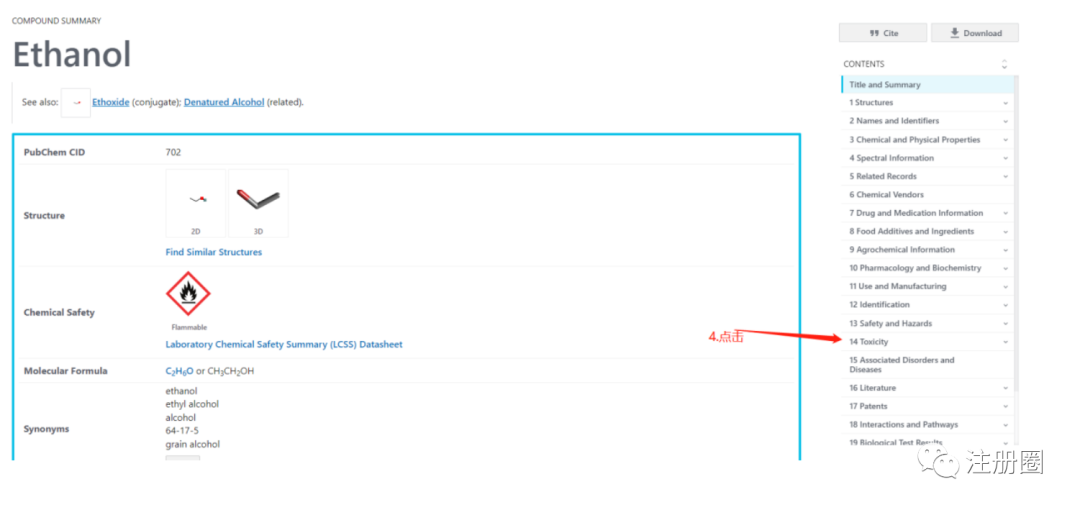The height and width of the screenshot is (510, 1080).
Task: Click the Cite button
Action: click(x=883, y=33)
